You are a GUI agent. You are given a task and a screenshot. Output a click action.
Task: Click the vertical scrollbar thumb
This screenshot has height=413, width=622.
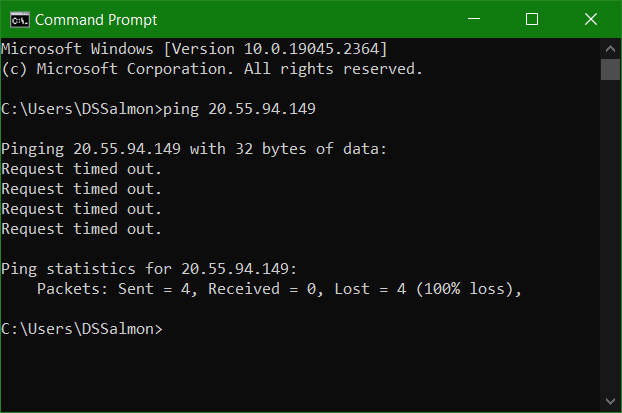[610, 69]
